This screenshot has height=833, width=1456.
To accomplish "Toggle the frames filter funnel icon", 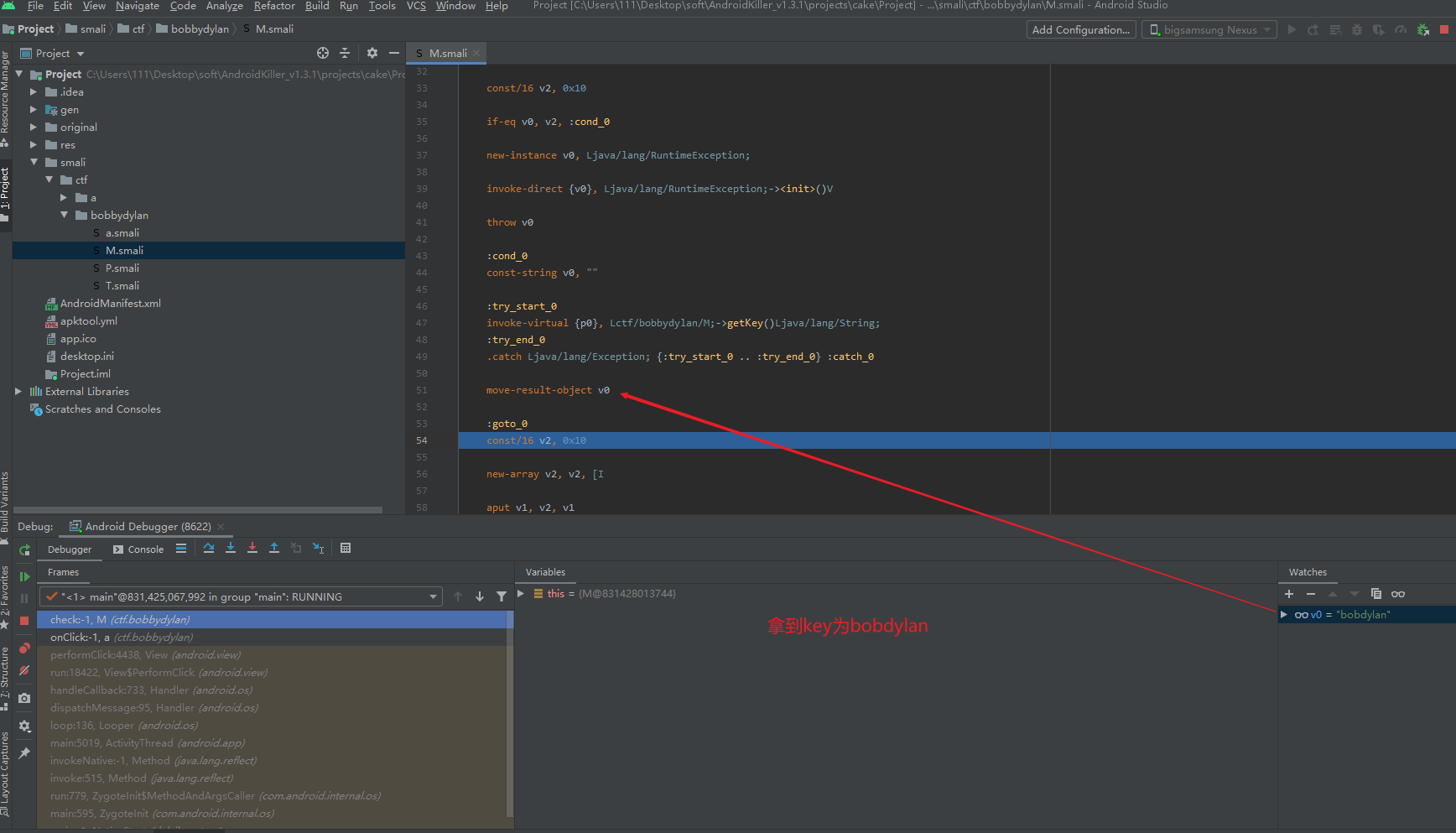I will [502, 596].
